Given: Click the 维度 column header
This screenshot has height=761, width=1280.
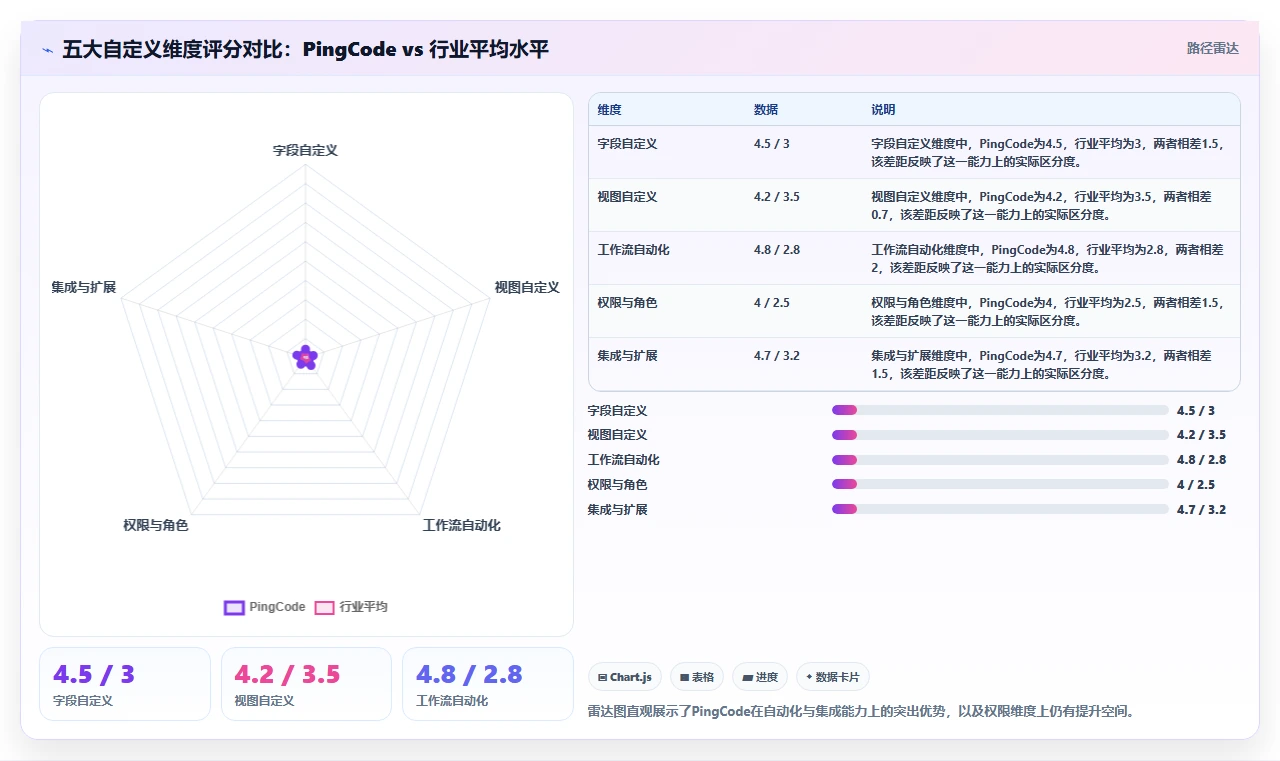Looking at the screenshot, I should pyautogui.click(x=610, y=110).
